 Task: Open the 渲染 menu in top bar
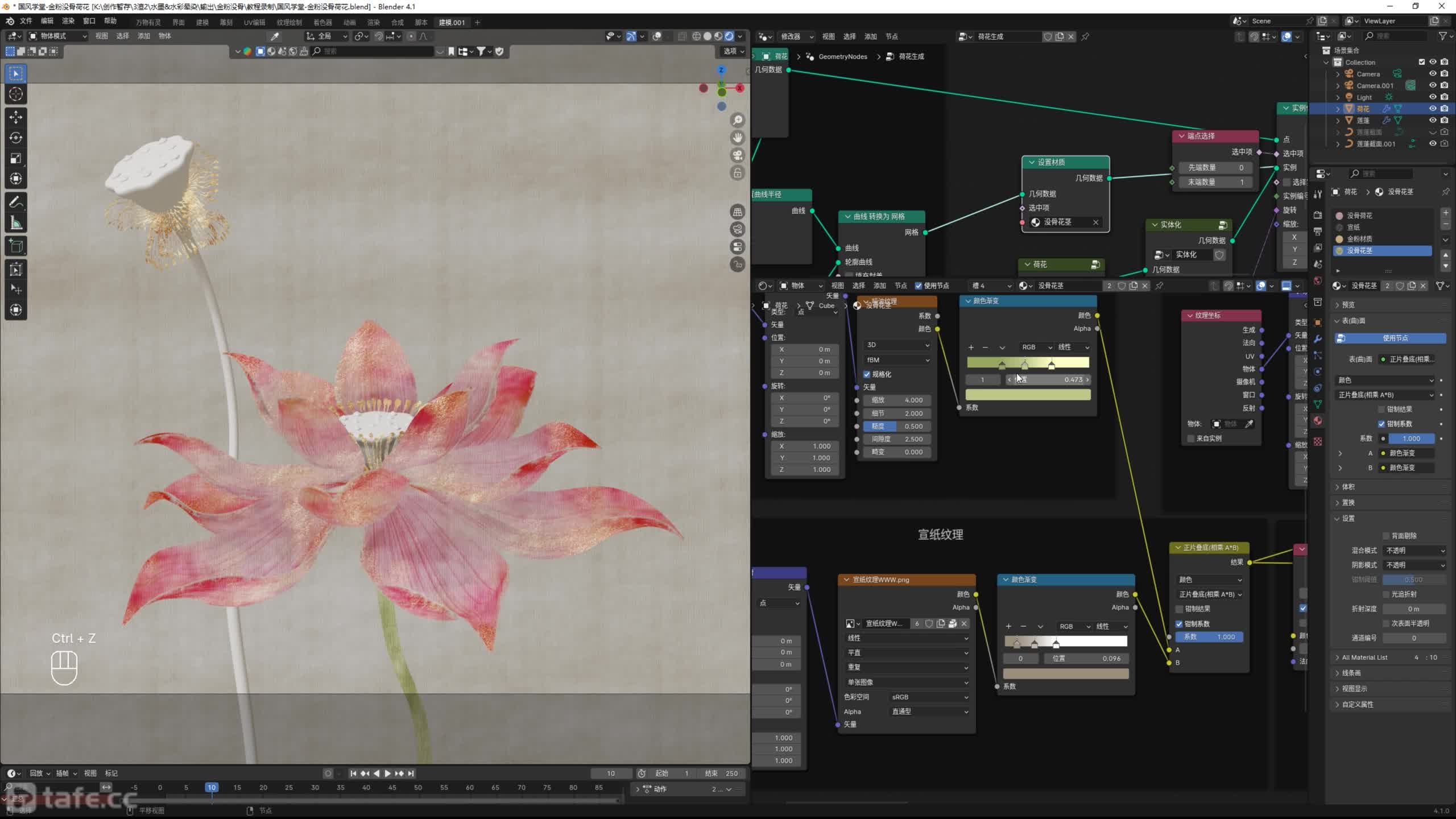tap(68, 21)
